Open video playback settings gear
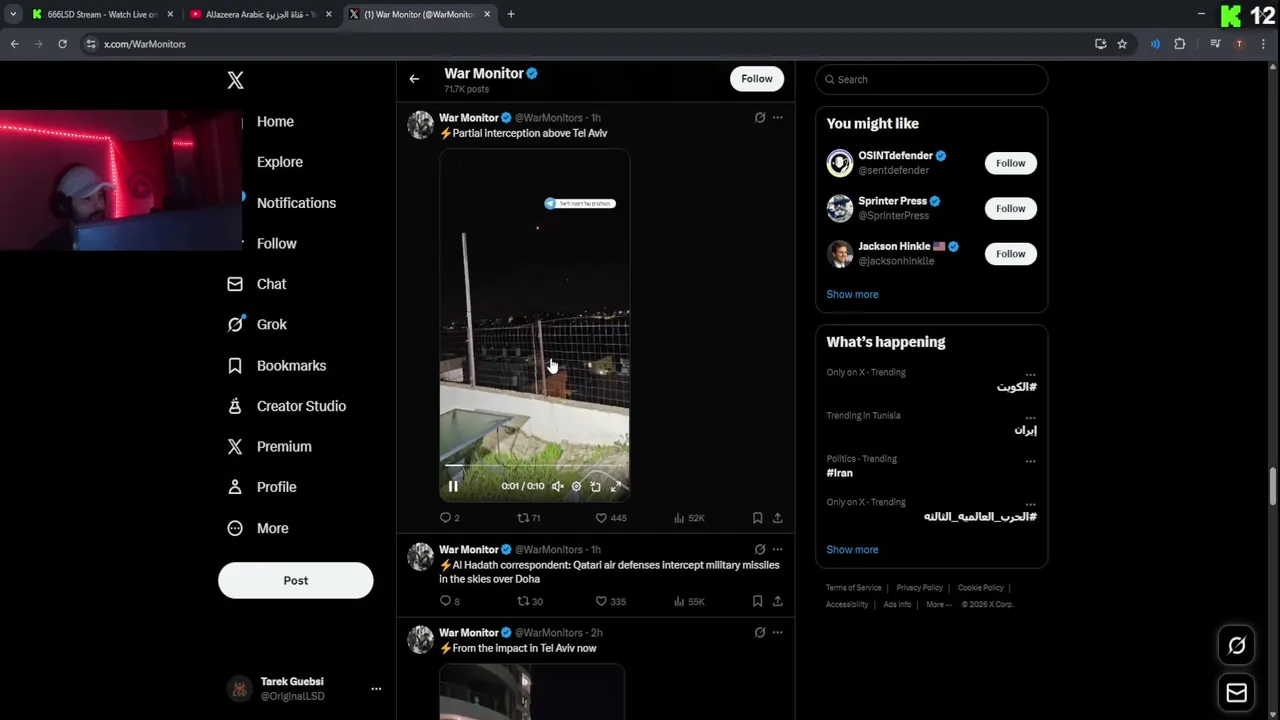This screenshot has height=720, width=1280. point(576,487)
